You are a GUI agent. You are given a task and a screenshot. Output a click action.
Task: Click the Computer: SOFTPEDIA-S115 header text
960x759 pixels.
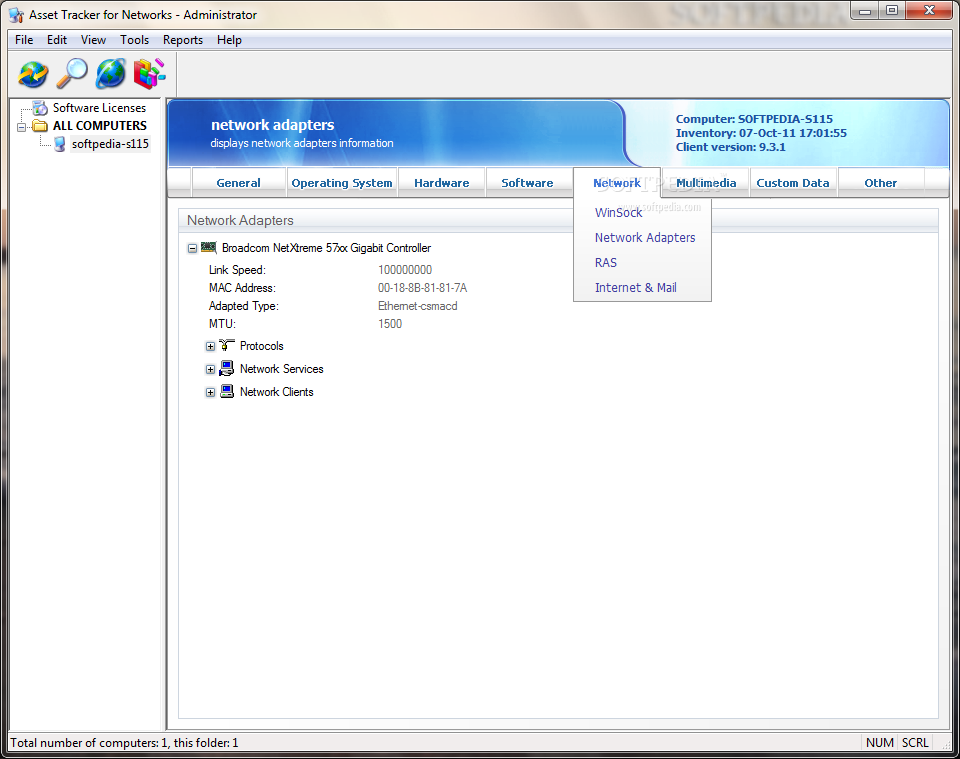point(754,119)
